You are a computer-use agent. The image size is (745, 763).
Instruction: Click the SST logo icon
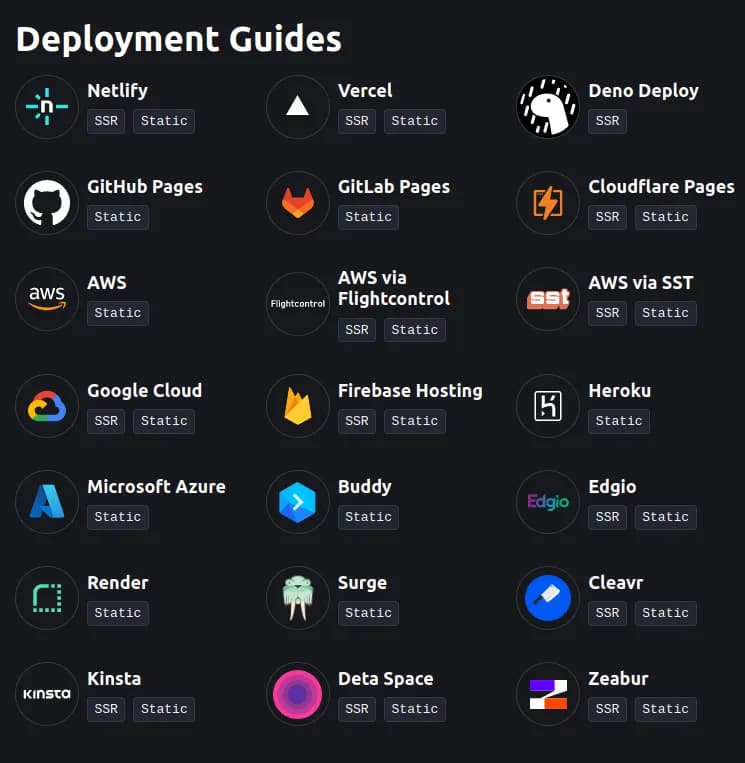point(547,298)
